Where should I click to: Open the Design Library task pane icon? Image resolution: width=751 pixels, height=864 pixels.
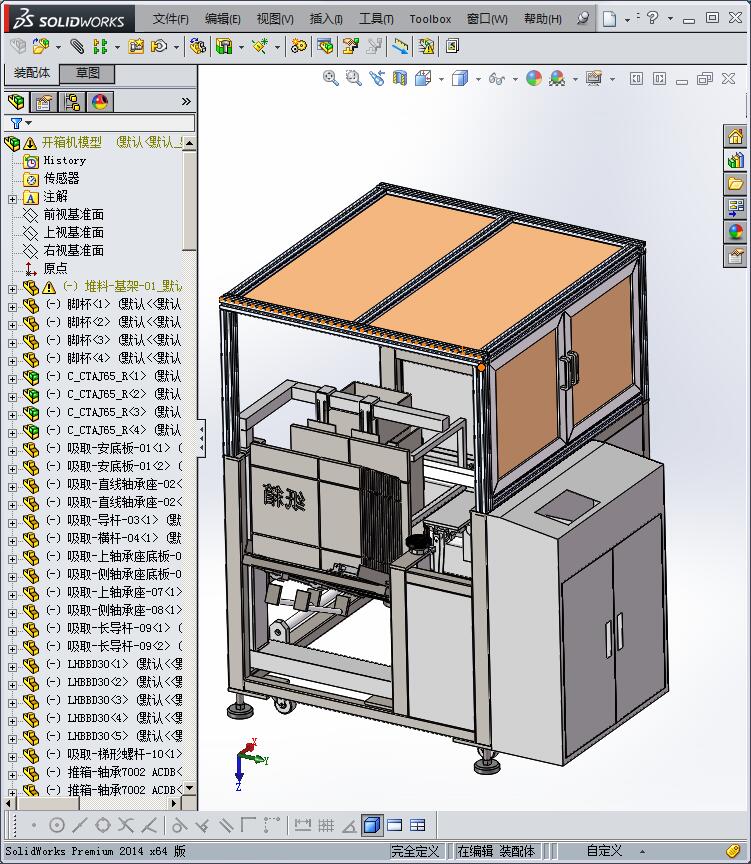pyautogui.click(x=735, y=160)
